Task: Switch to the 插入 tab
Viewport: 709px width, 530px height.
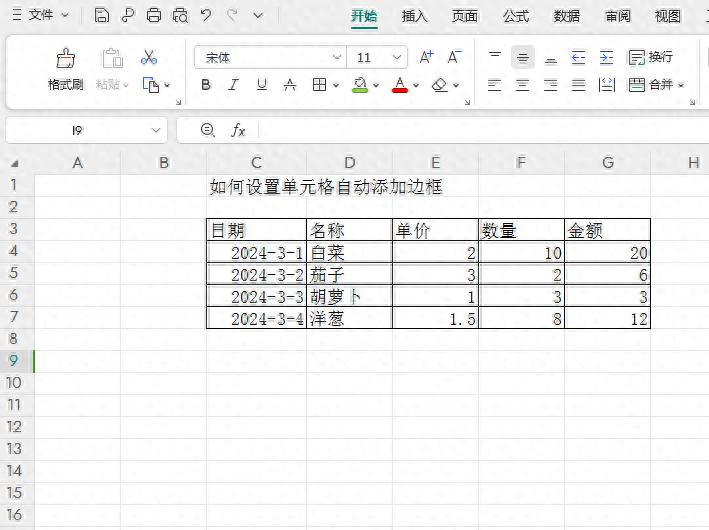Action: 414,16
